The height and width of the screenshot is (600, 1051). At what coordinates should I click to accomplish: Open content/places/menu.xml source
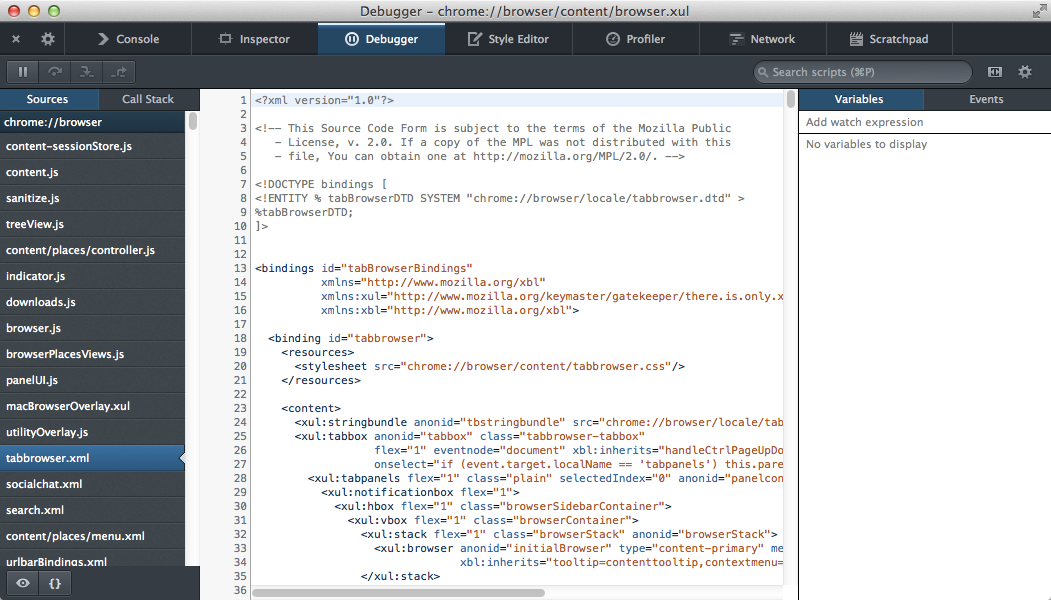(x=92, y=536)
